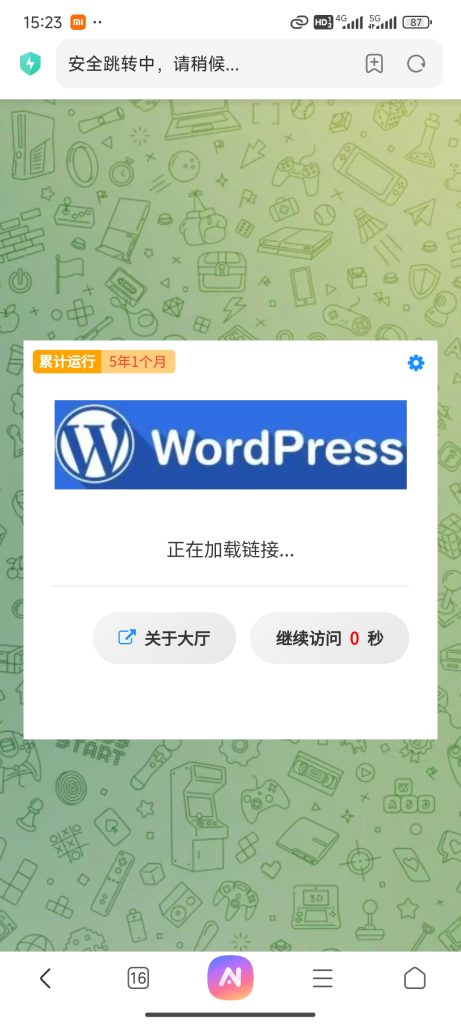Image resolution: width=461 pixels, height=1024 pixels.
Task: Tap the orange 累计运行 badge
Action: (67, 362)
